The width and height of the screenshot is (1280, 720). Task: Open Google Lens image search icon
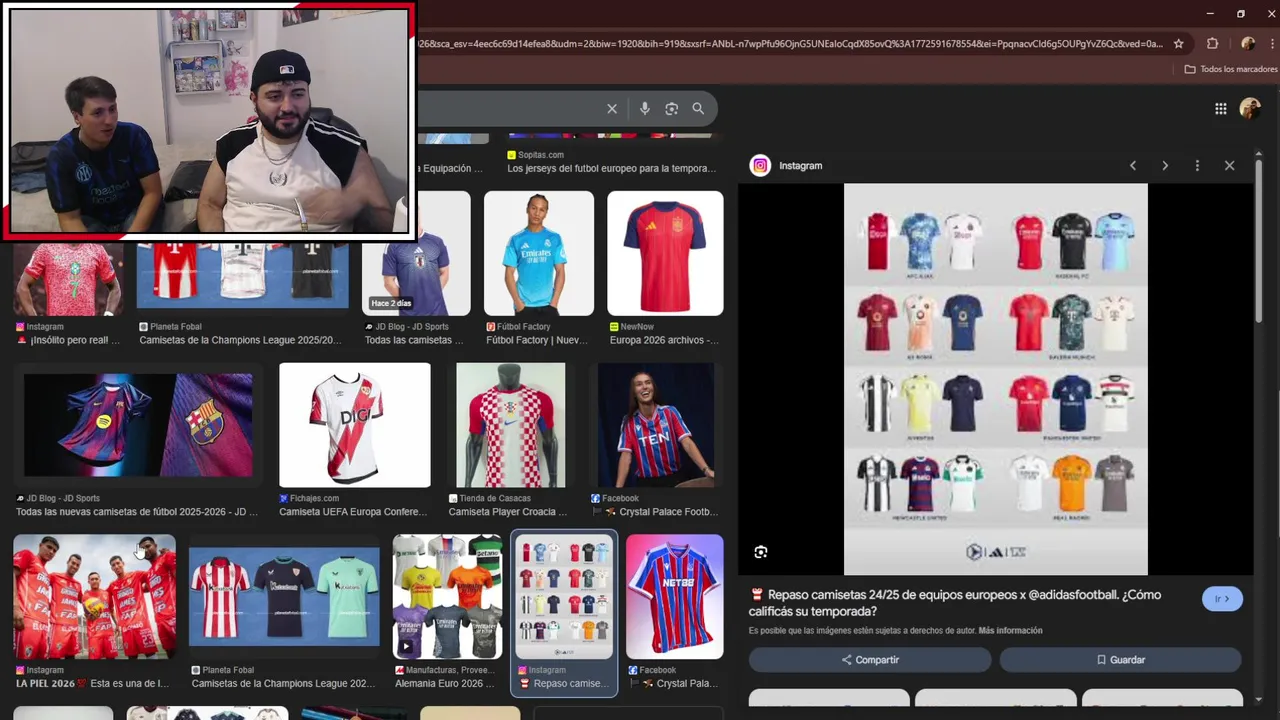671,109
